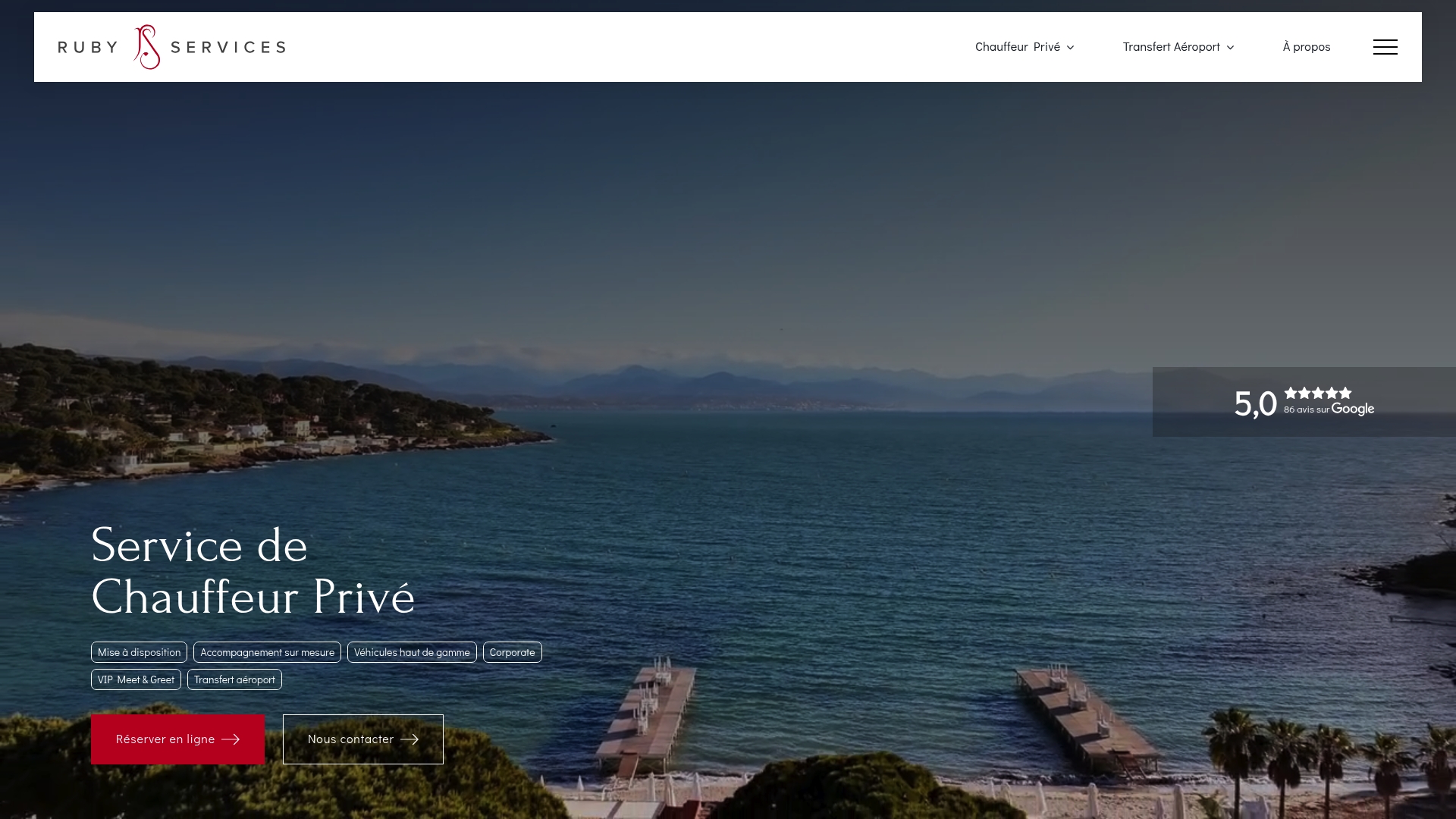Open the hamburger menu icon
Image resolution: width=1456 pixels, height=819 pixels.
pos(1385,47)
